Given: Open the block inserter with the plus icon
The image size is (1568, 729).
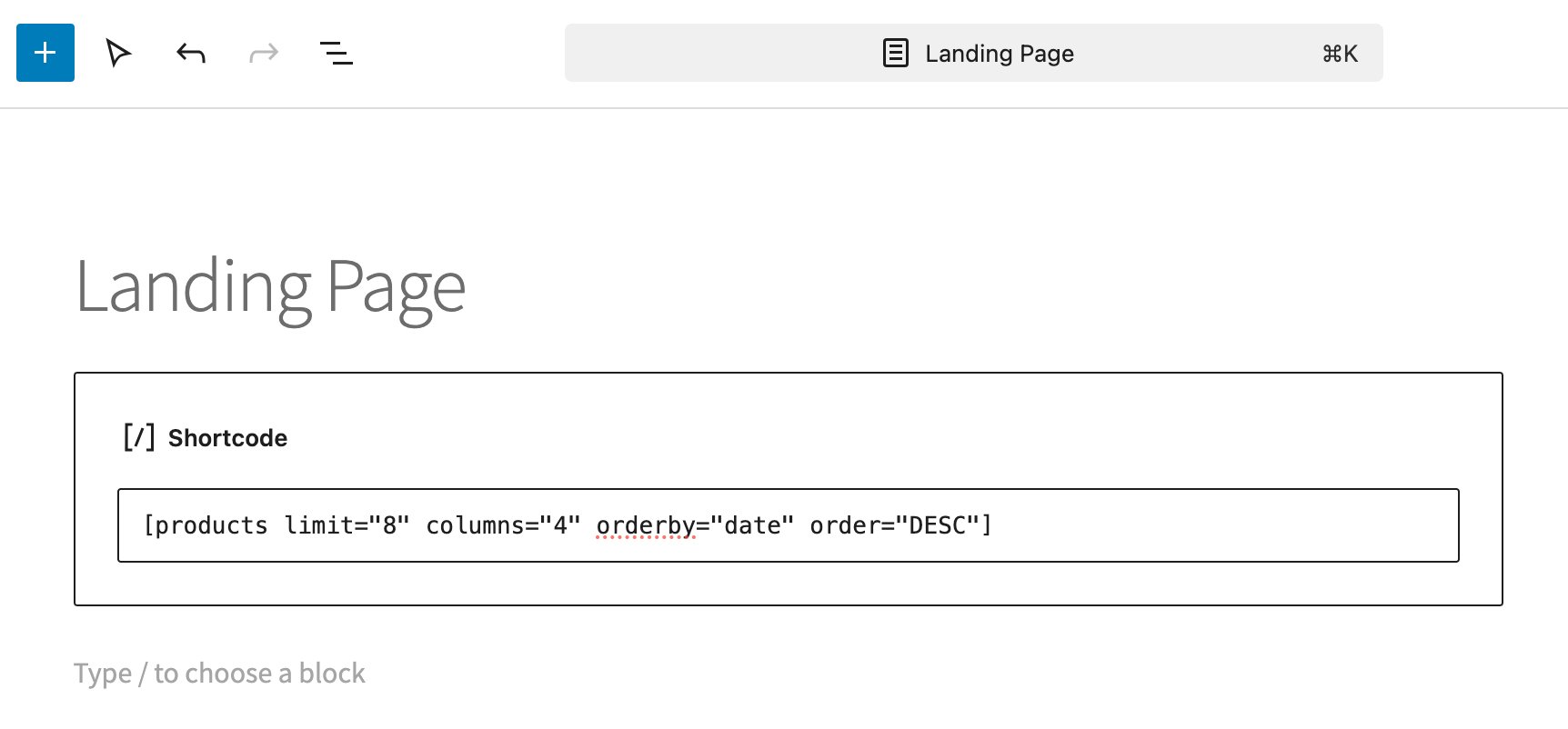Looking at the screenshot, I should (45, 53).
